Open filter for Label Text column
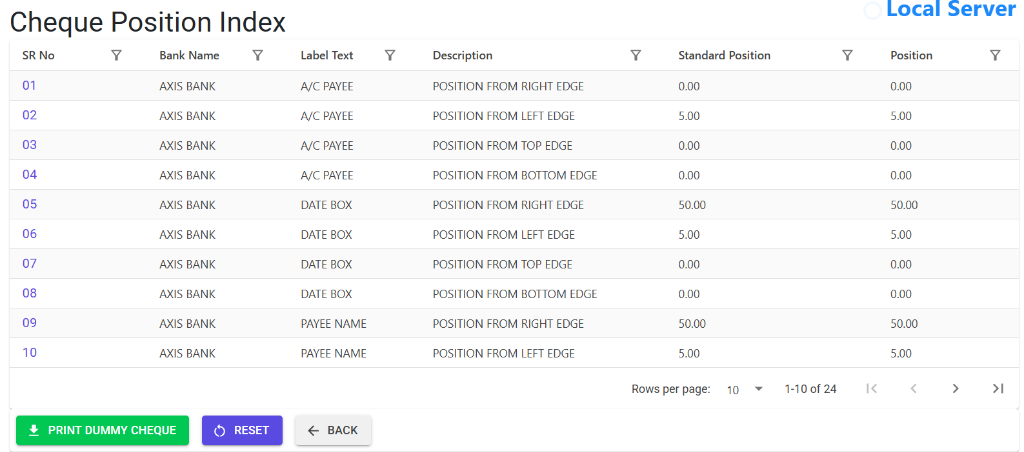 (390, 56)
